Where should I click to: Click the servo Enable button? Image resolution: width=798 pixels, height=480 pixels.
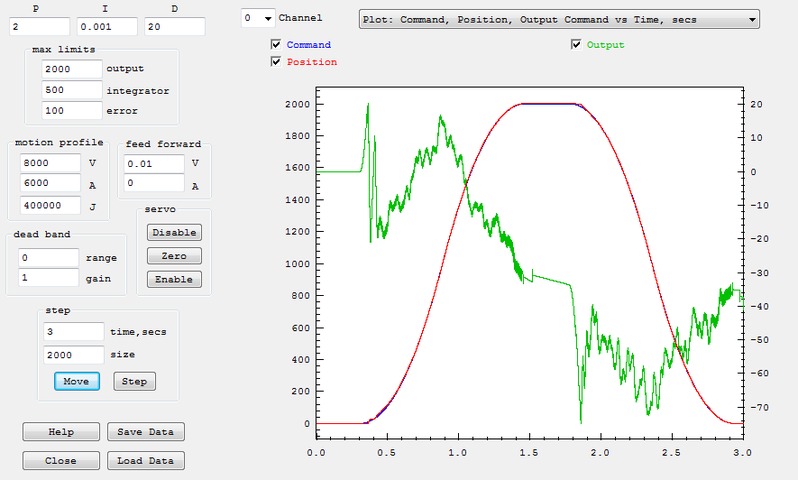[x=174, y=279]
